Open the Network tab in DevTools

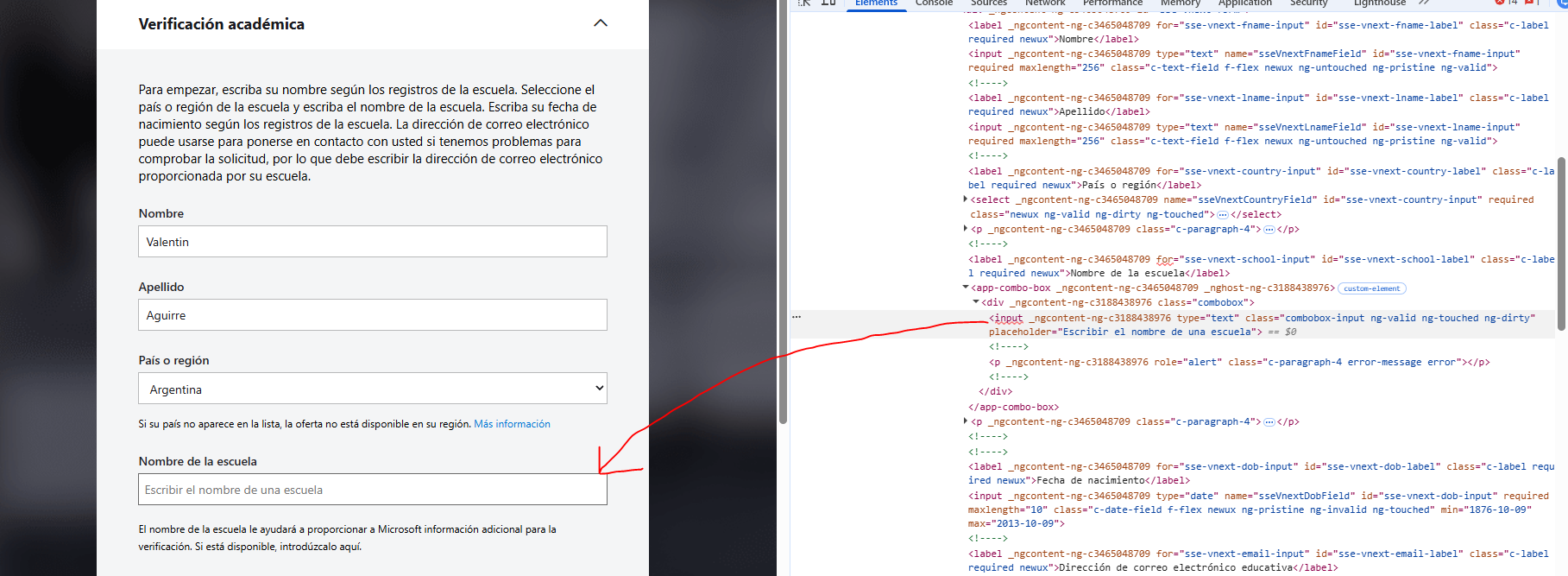click(1045, 3)
